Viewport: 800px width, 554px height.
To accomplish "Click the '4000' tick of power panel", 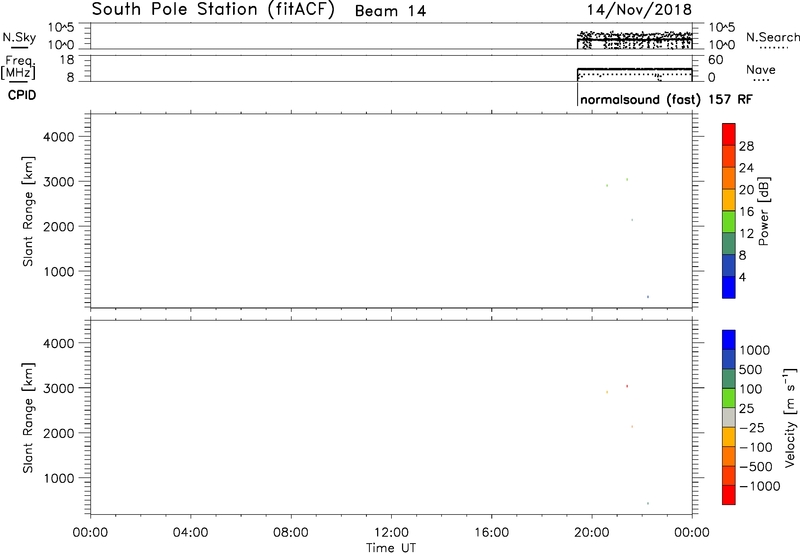I will (59, 137).
